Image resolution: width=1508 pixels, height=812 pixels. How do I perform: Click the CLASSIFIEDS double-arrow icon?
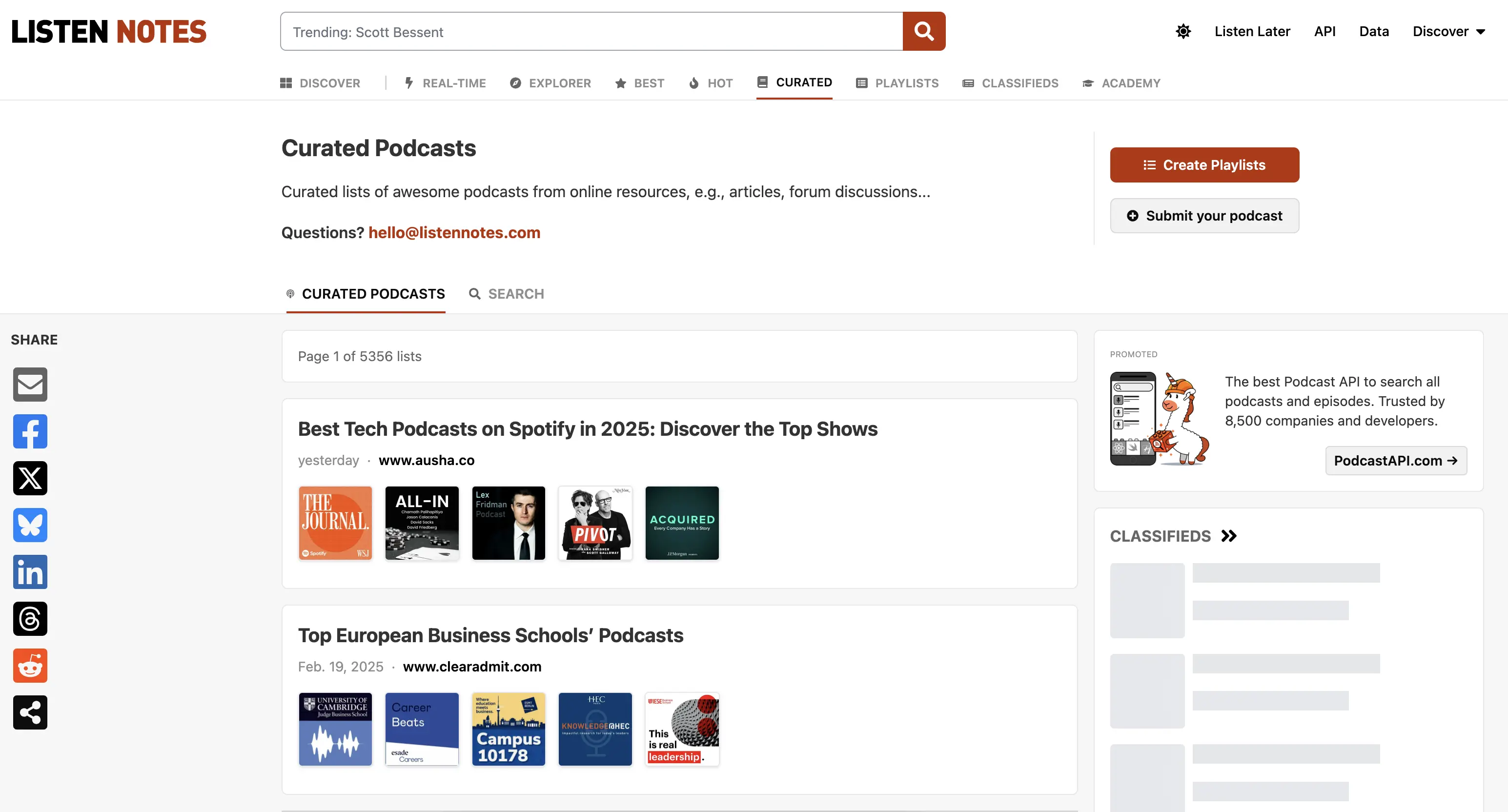coord(1229,536)
